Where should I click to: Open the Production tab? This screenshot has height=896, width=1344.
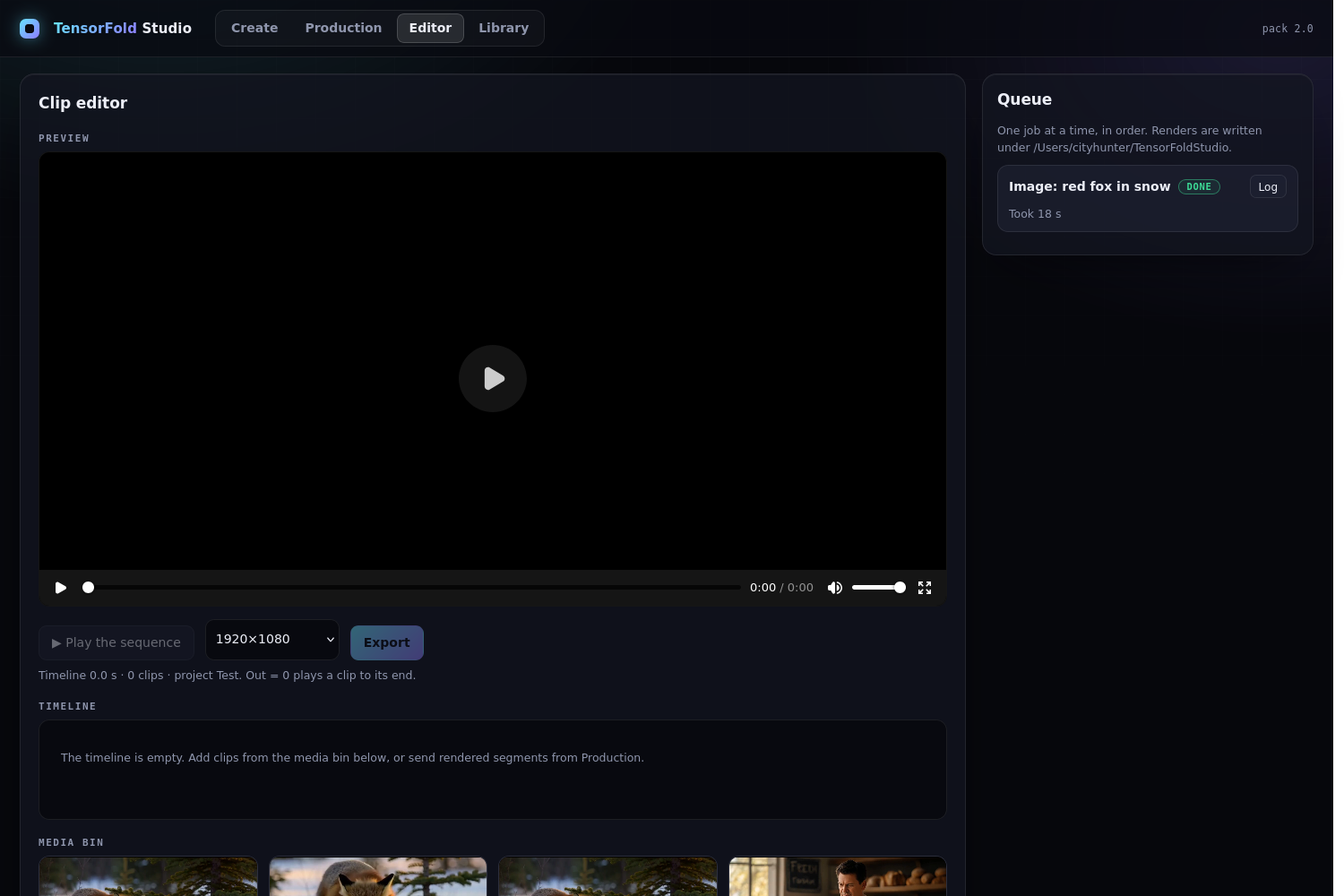pyautogui.click(x=343, y=28)
